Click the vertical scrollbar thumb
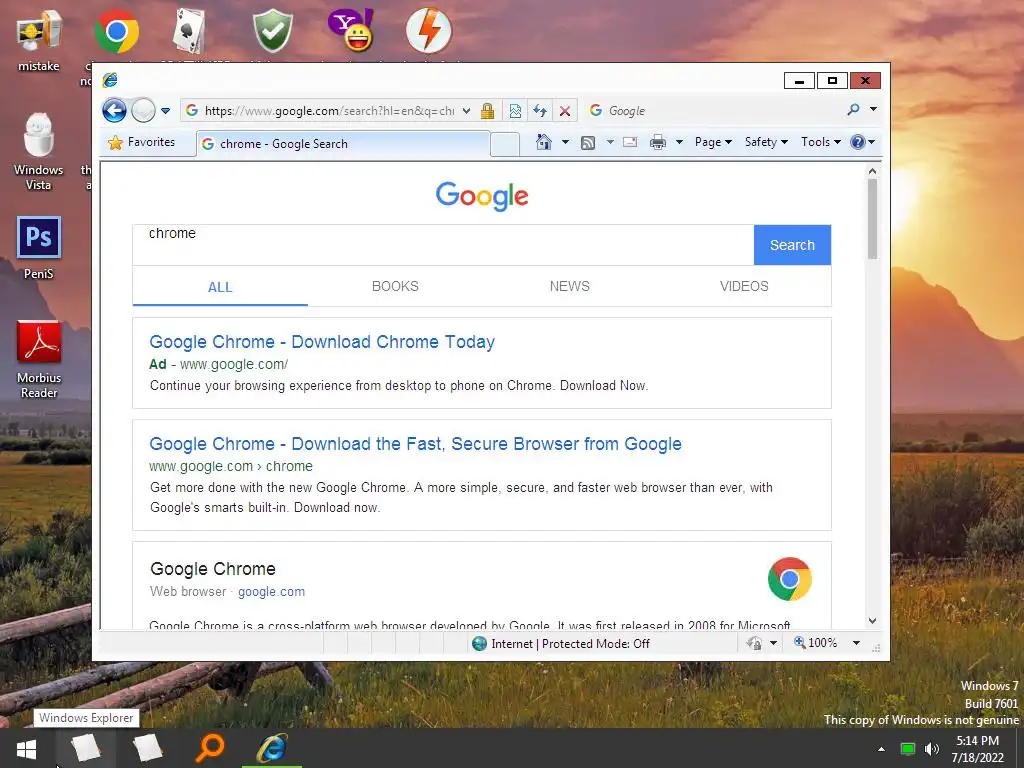Viewport: 1024px width, 768px height. [872, 219]
